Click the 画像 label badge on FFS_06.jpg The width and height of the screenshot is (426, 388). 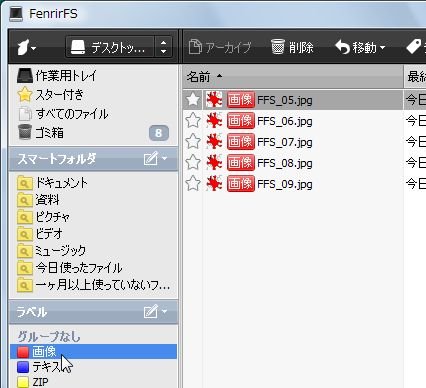241,121
